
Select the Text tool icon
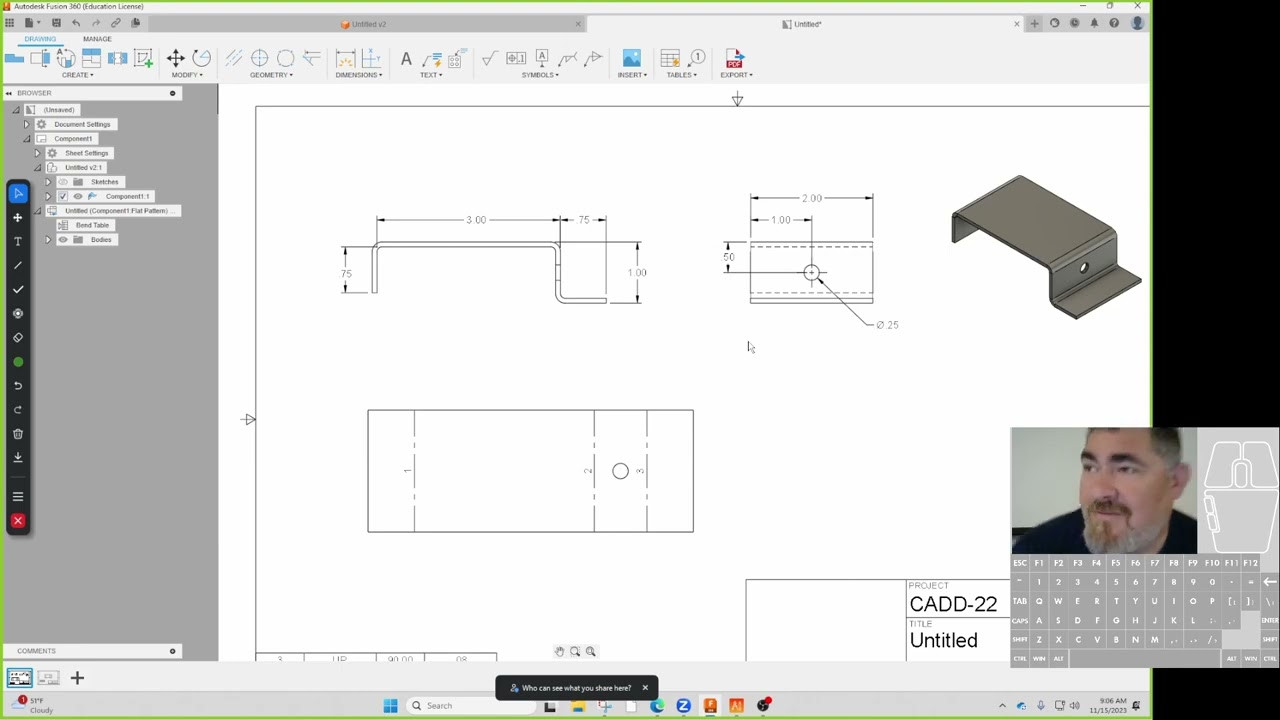click(x=406, y=59)
